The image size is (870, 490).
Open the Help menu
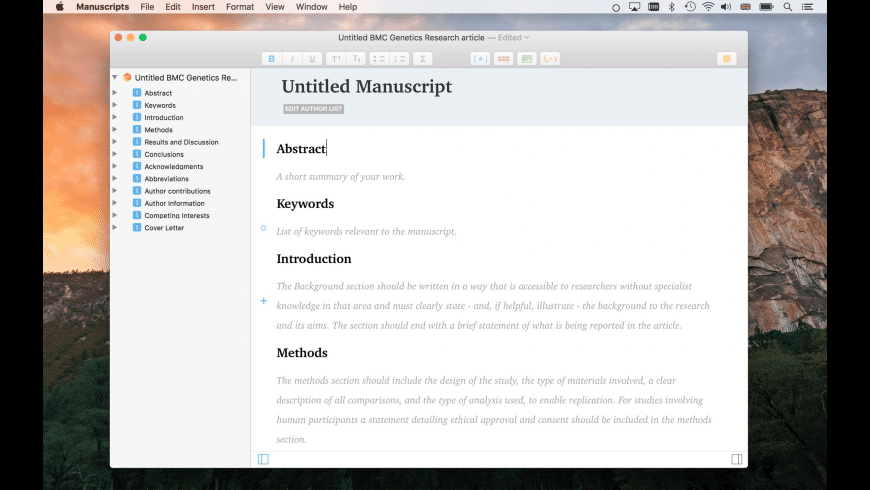pyautogui.click(x=347, y=7)
